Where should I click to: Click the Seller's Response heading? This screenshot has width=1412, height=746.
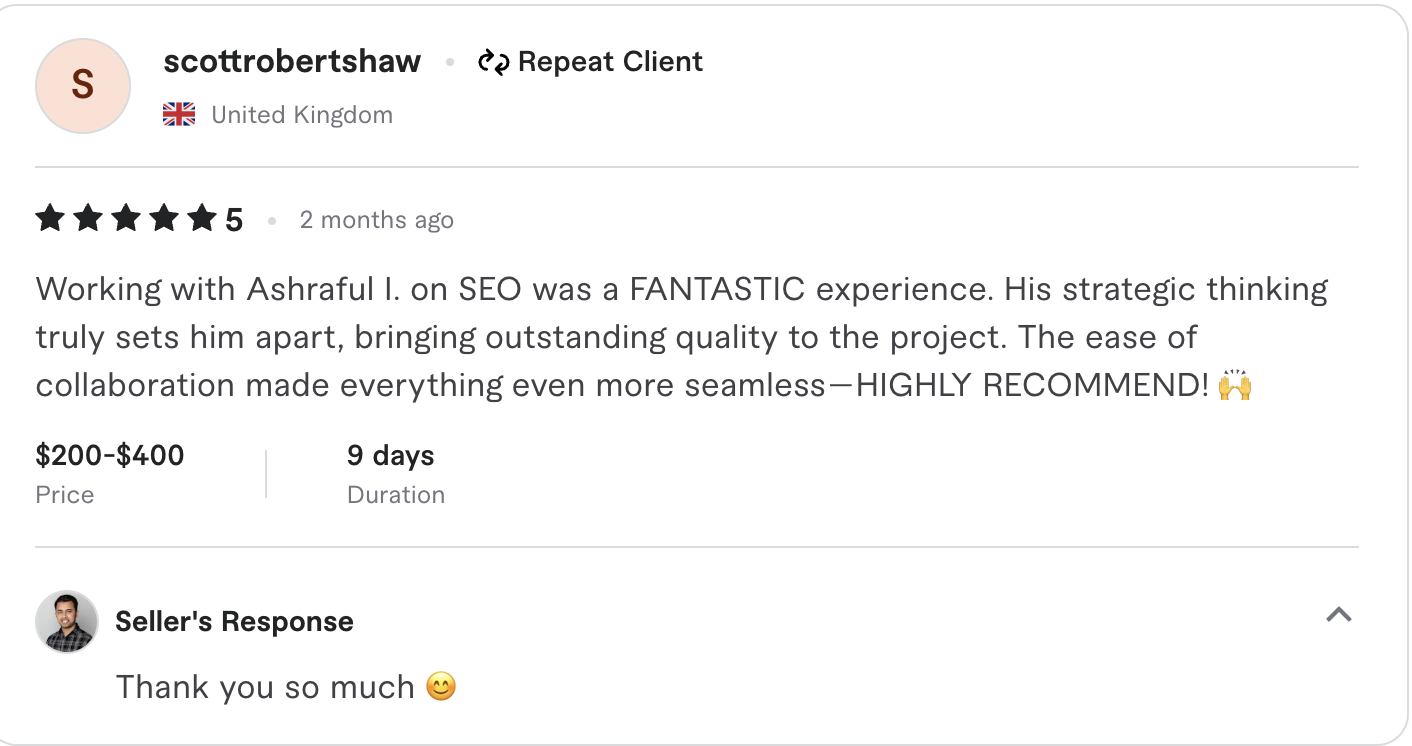click(x=234, y=621)
